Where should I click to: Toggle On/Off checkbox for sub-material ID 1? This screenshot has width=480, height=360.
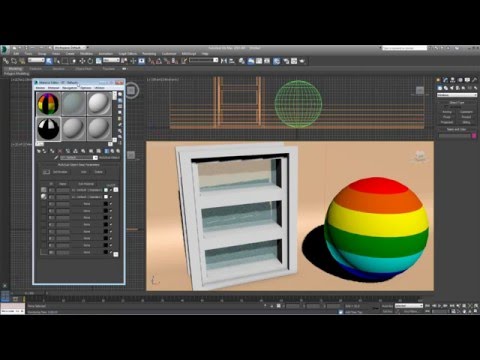click(111, 190)
